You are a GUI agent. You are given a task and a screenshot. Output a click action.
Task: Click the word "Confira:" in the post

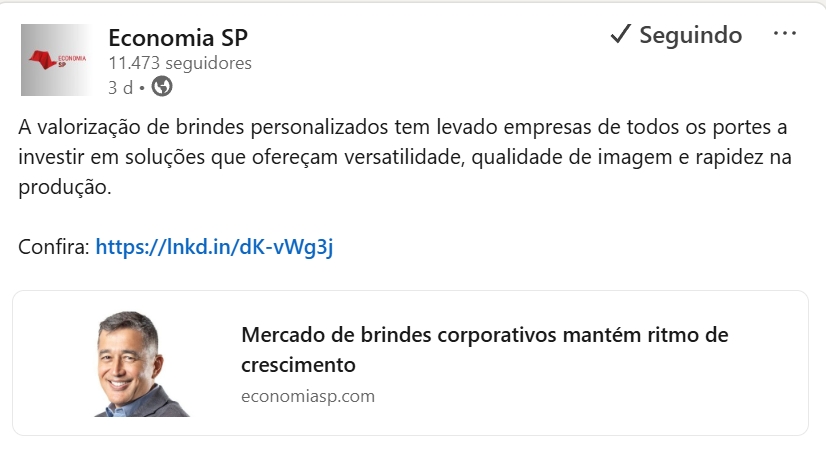pyautogui.click(x=54, y=246)
